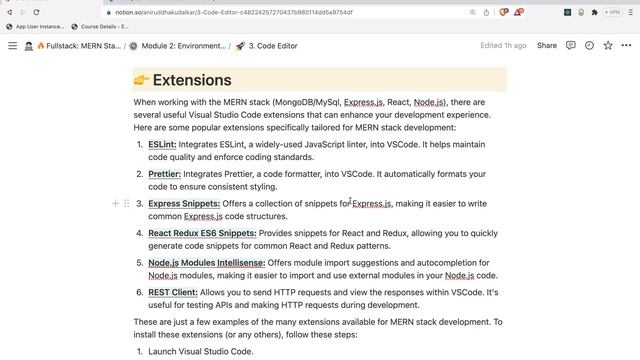Open the extensions puzzle-piece menu
This screenshot has height=360, width=640.
coord(595,12)
